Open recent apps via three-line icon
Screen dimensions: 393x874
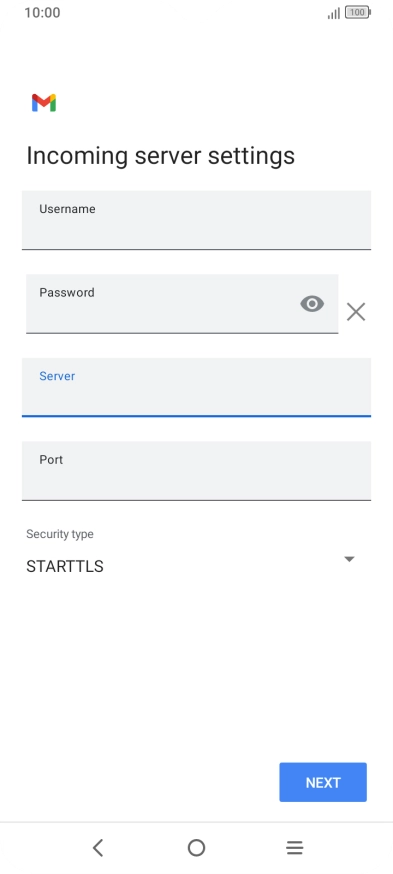coord(294,848)
